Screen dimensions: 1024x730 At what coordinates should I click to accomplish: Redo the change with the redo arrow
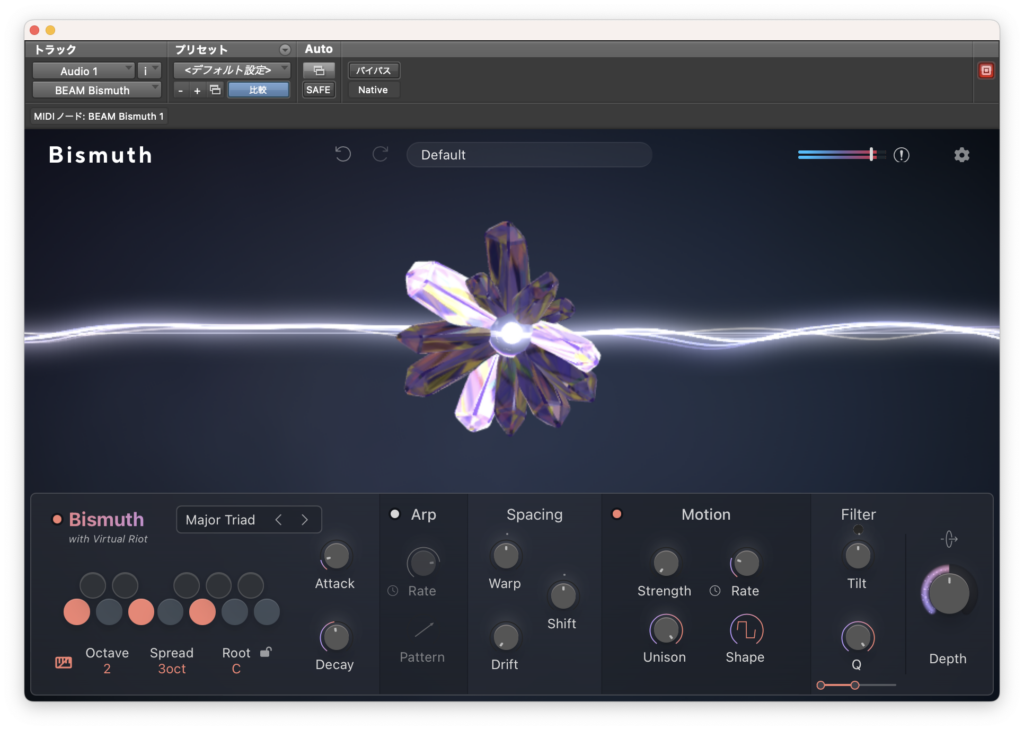tap(380, 154)
